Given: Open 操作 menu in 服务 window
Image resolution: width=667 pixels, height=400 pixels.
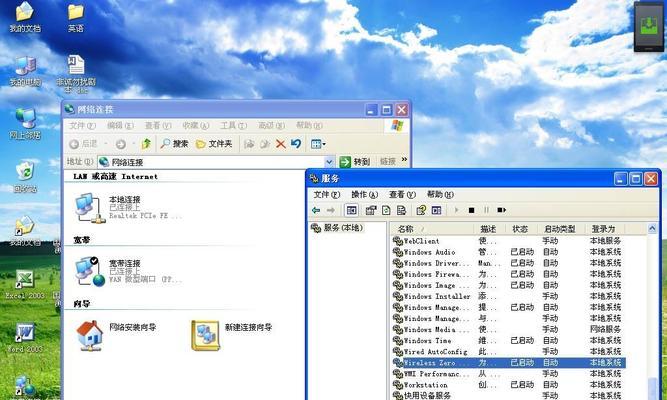Looking at the screenshot, I should [x=365, y=194].
